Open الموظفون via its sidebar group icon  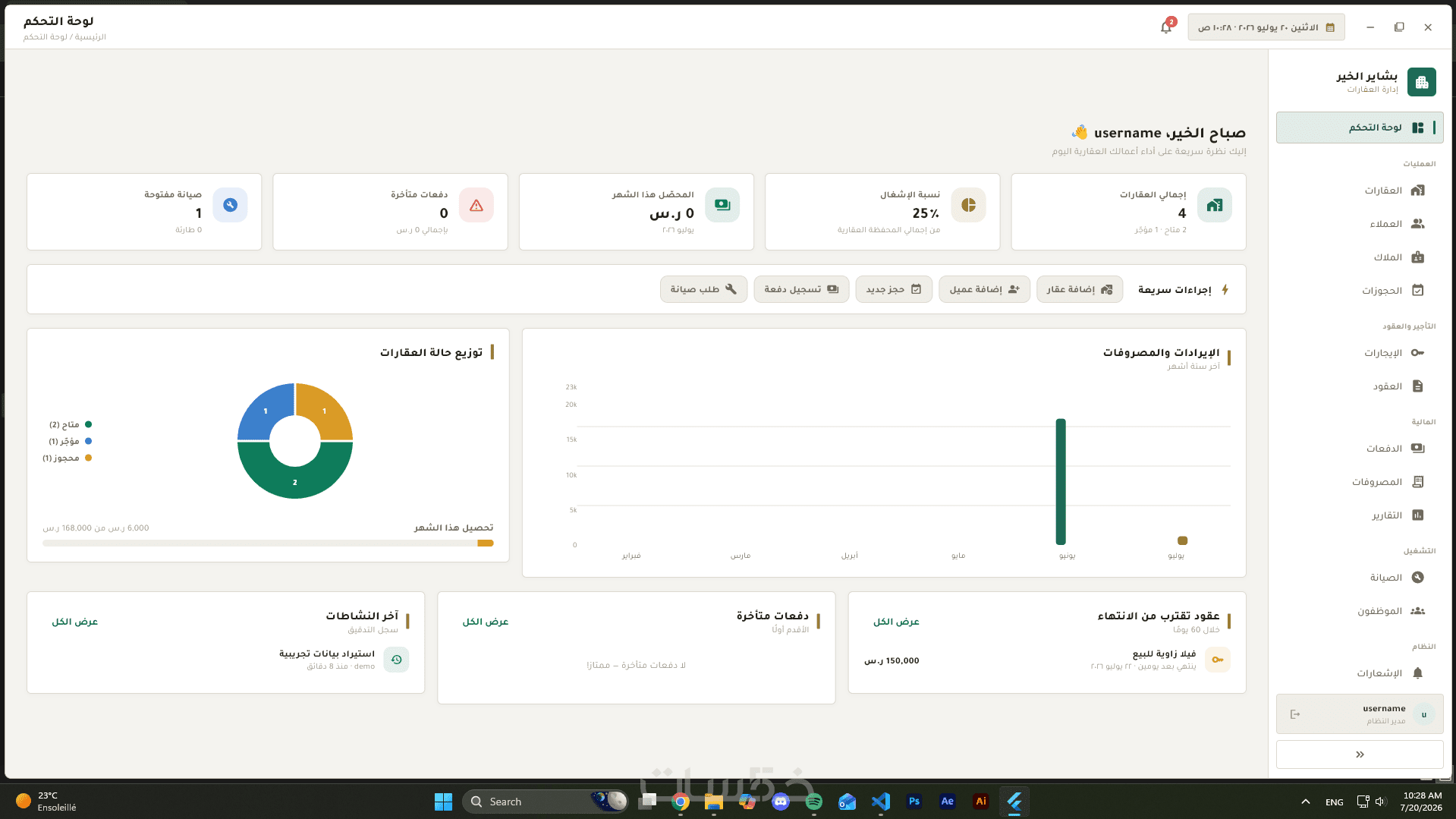point(1418,611)
